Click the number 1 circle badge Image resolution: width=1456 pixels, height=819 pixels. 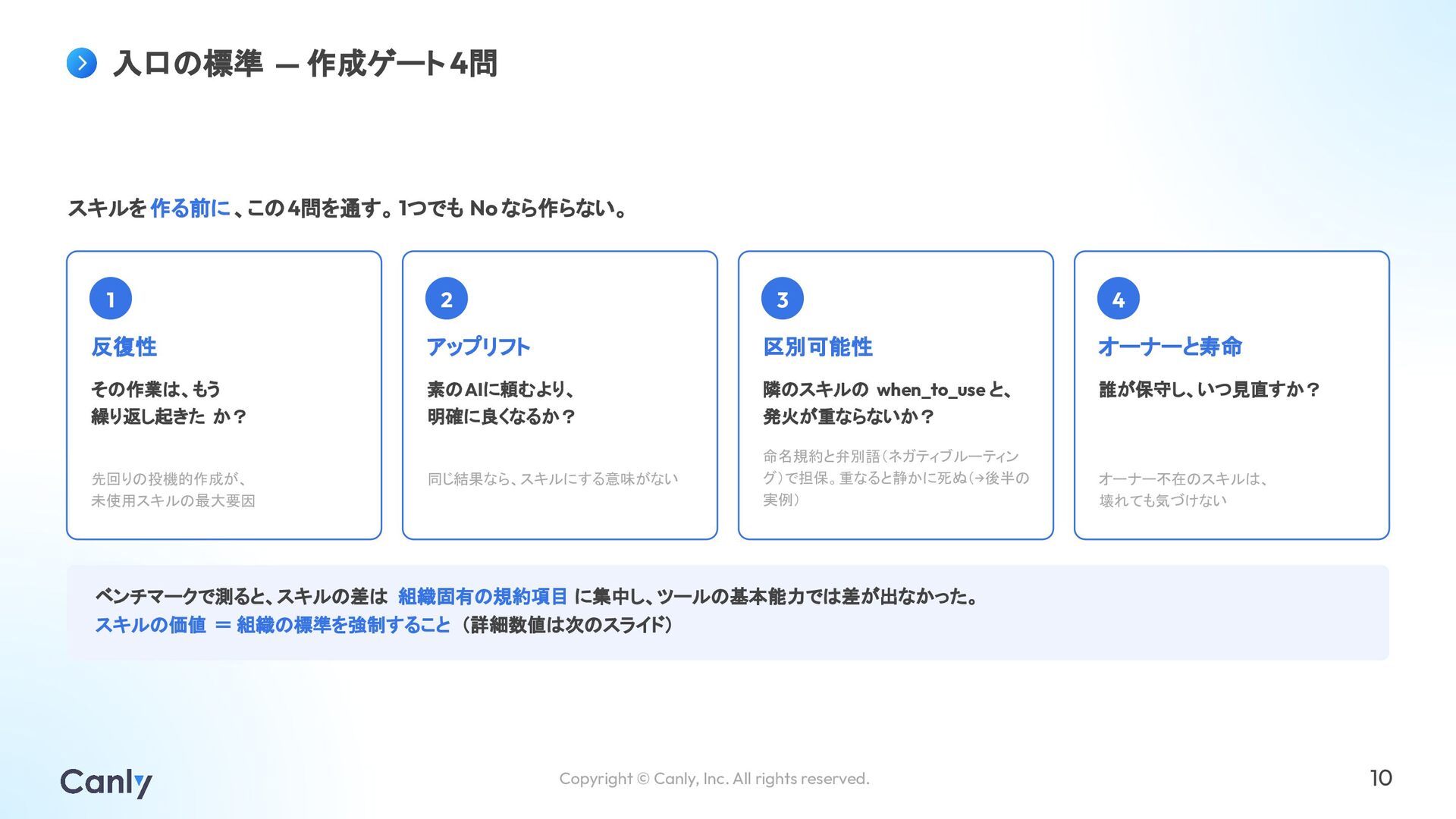coord(111,299)
